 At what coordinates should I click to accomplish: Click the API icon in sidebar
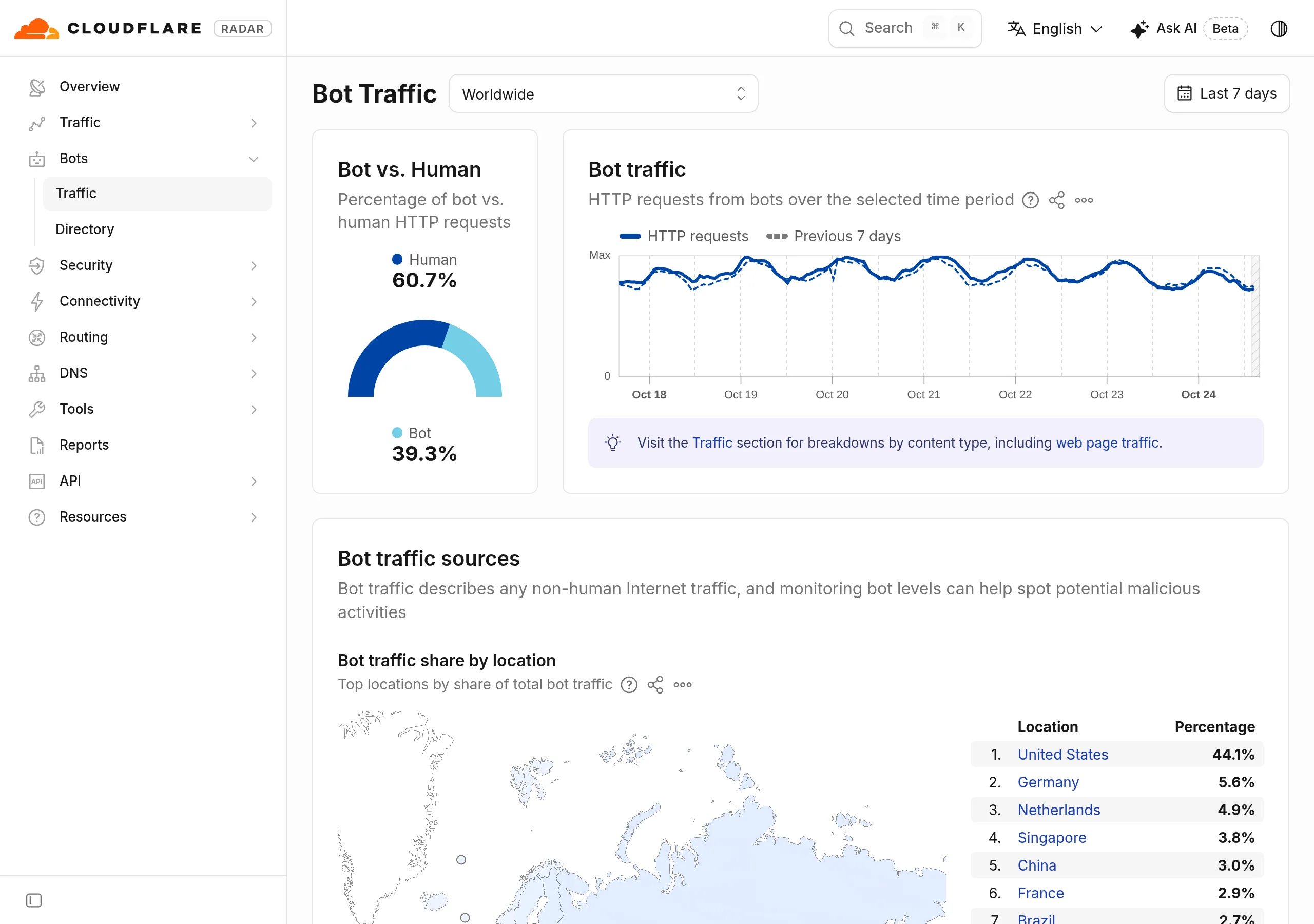(x=36, y=482)
